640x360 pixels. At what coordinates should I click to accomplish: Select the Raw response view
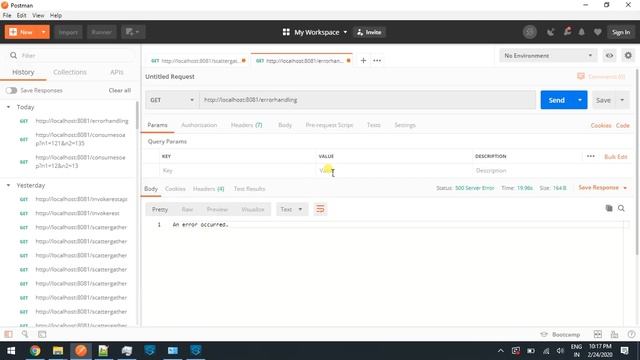(187, 209)
